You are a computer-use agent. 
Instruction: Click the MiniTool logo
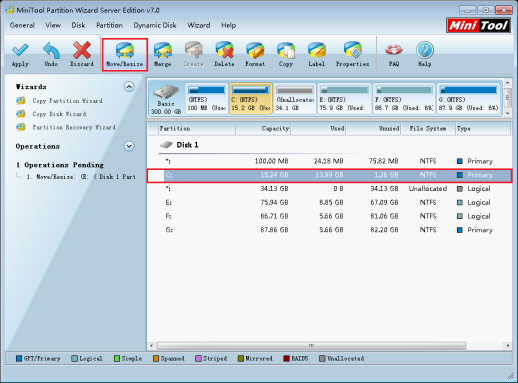tap(478, 25)
